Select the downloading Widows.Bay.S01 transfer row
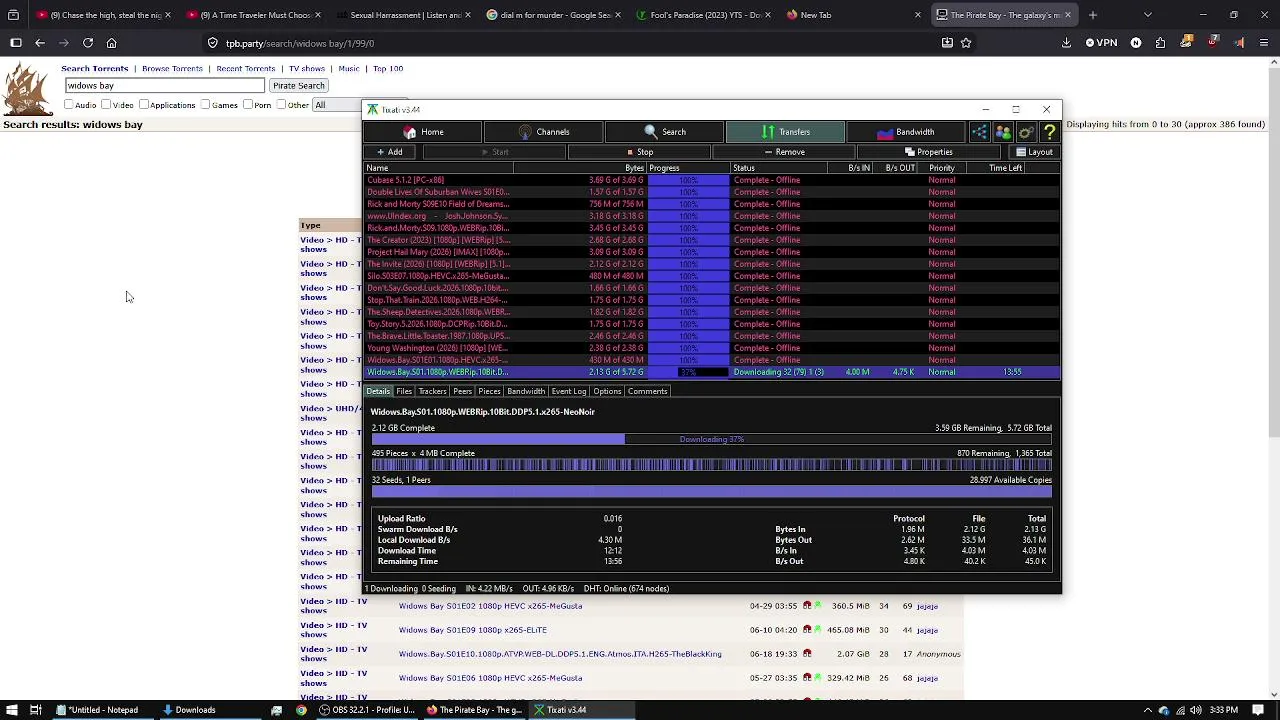This screenshot has width=1280, height=720. coord(711,372)
